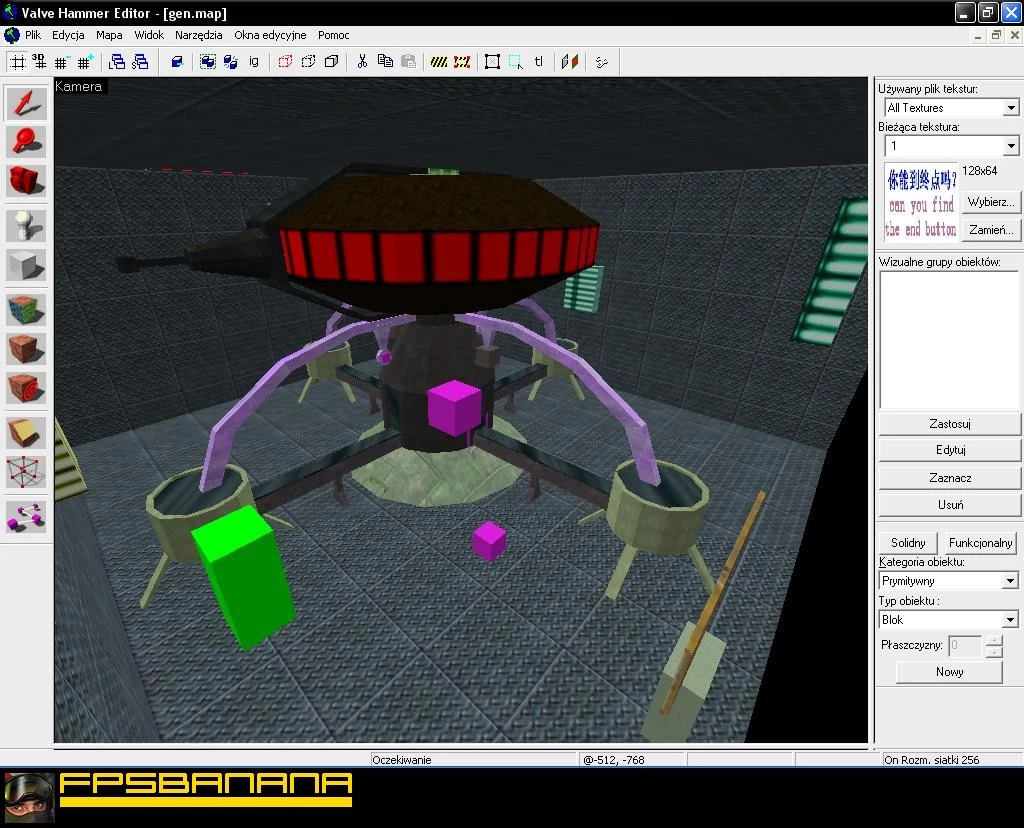The width and height of the screenshot is (1024, 828).
Task: Choose the Vertex manipulation tool
Action: 26,472
